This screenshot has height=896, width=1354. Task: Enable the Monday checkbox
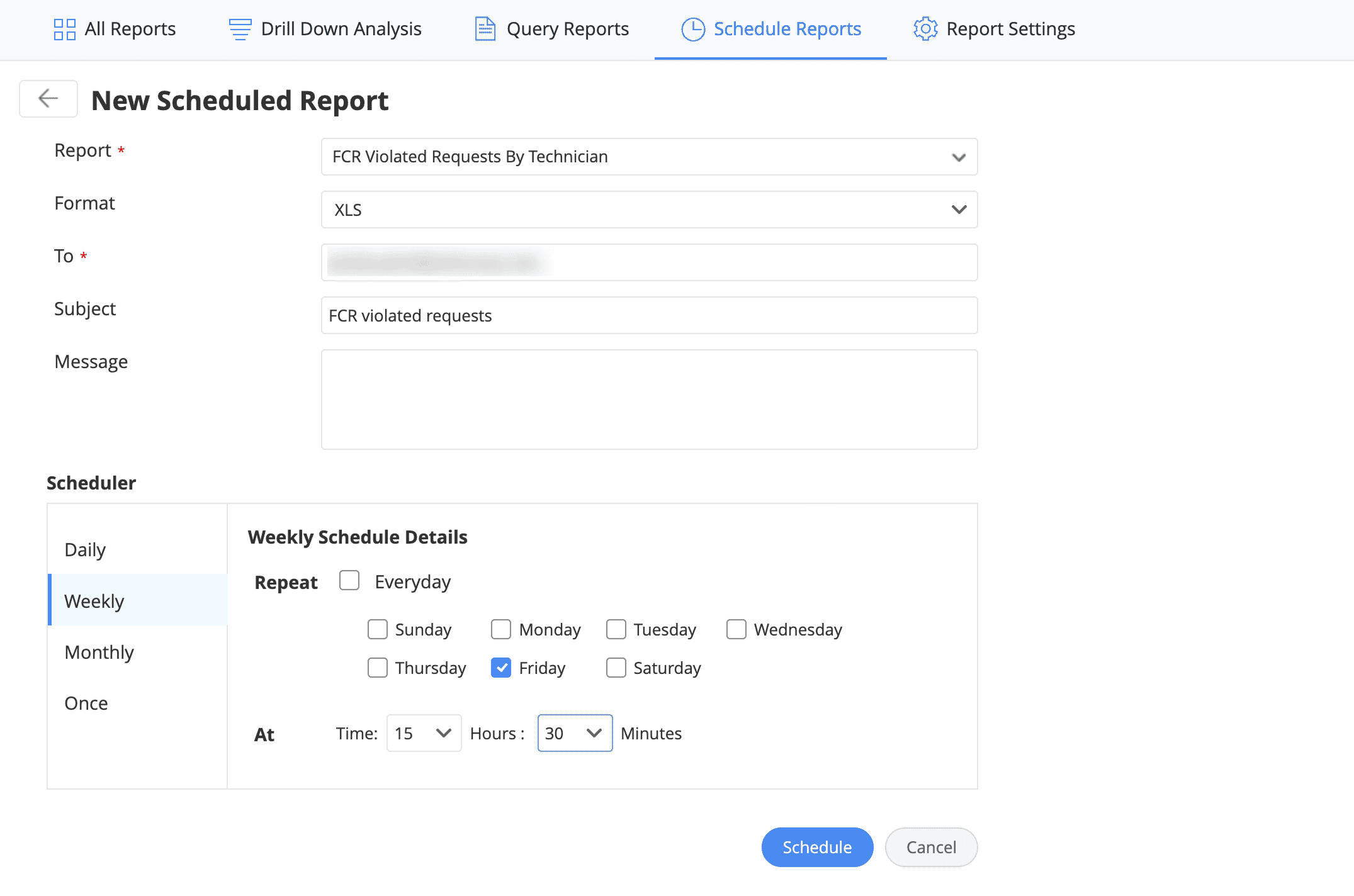[x=501, y=629]
